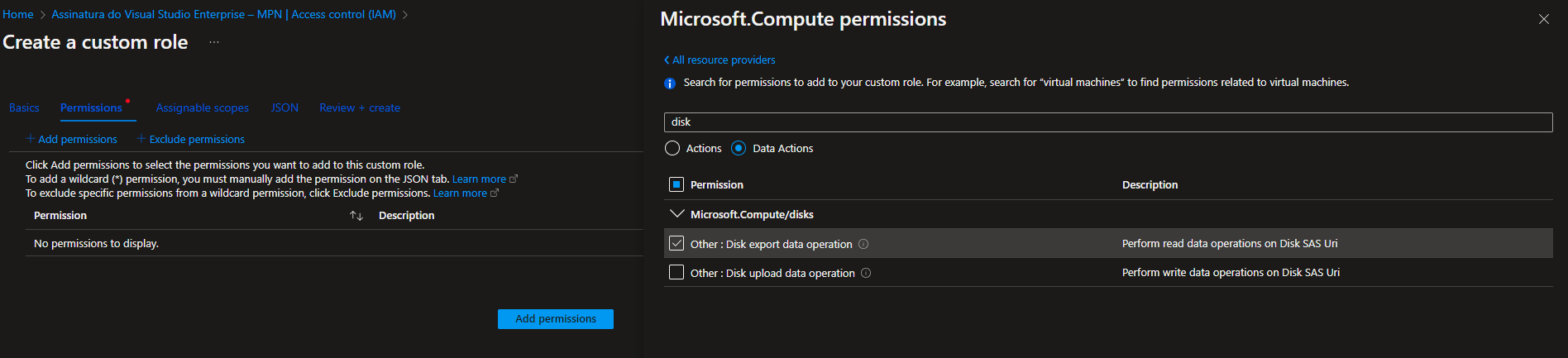Click 'Perform write data operations on Disk SAS Uri'
Image resolution: width=1568 pixels, height=358 pixels.
[x=1231, y=272]
